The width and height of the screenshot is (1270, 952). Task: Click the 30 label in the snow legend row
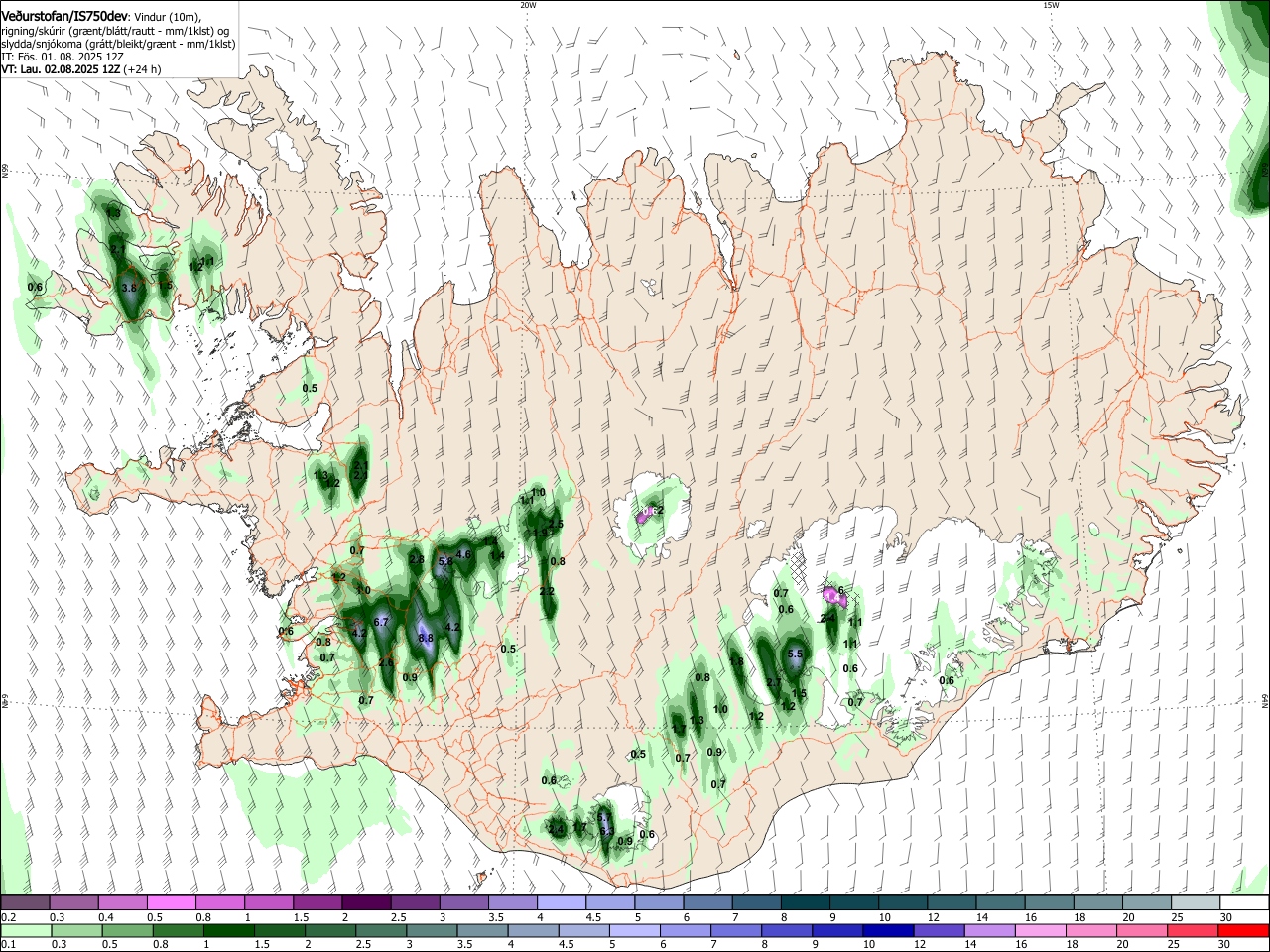tap(1226, 917)
